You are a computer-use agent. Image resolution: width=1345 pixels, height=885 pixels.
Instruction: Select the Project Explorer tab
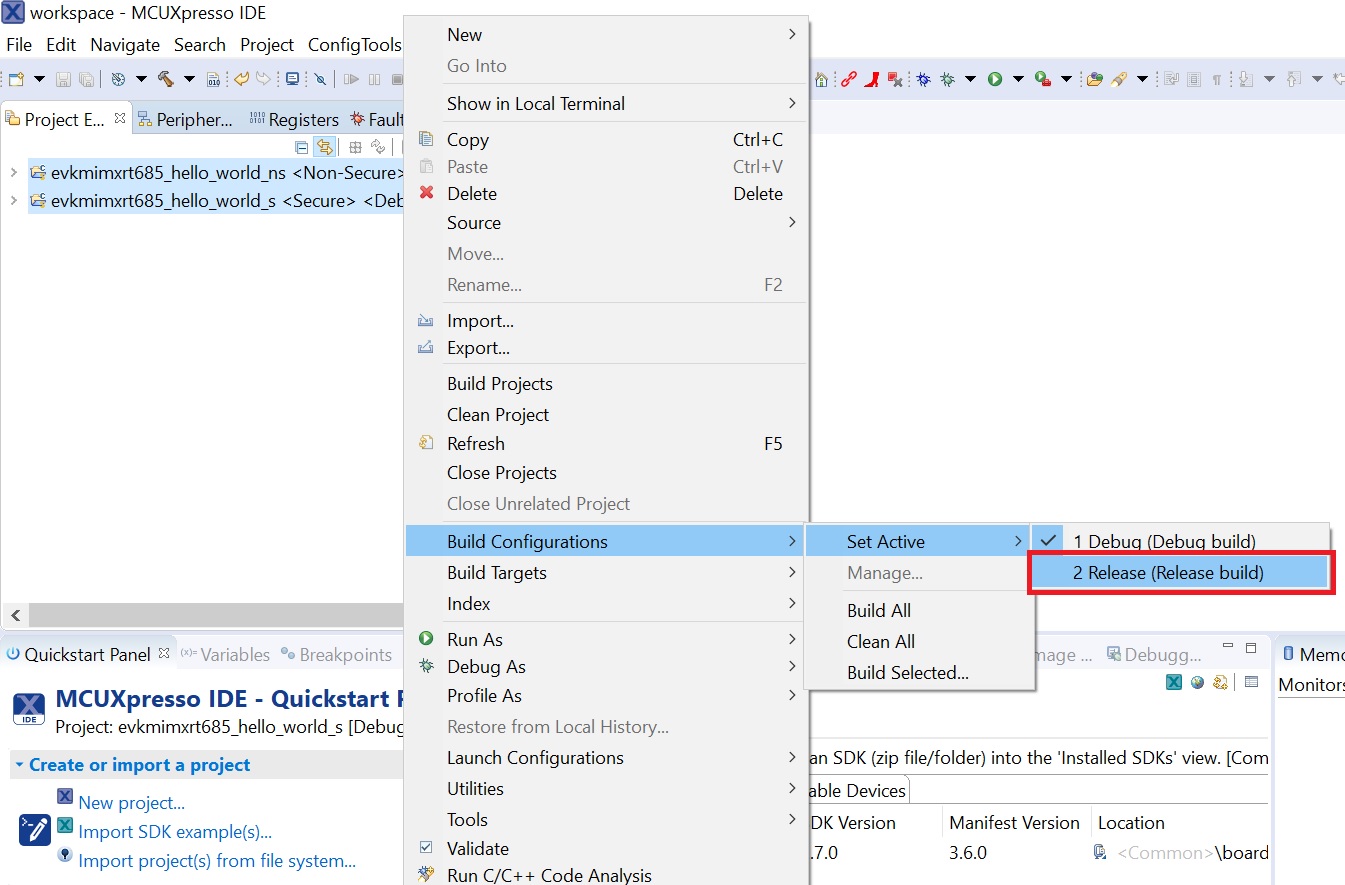pos(64,119)
